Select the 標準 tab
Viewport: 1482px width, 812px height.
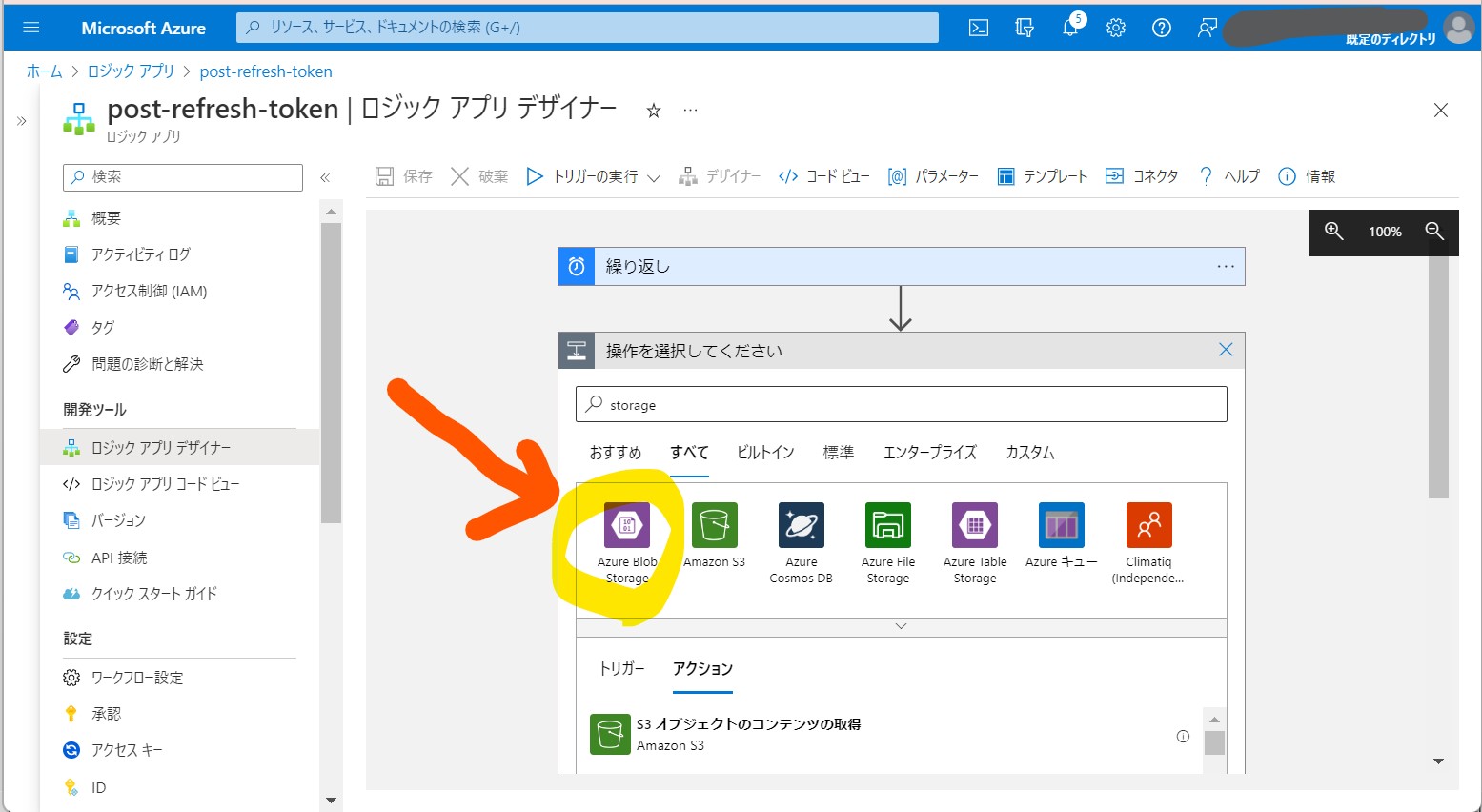[x=839, y=453]
